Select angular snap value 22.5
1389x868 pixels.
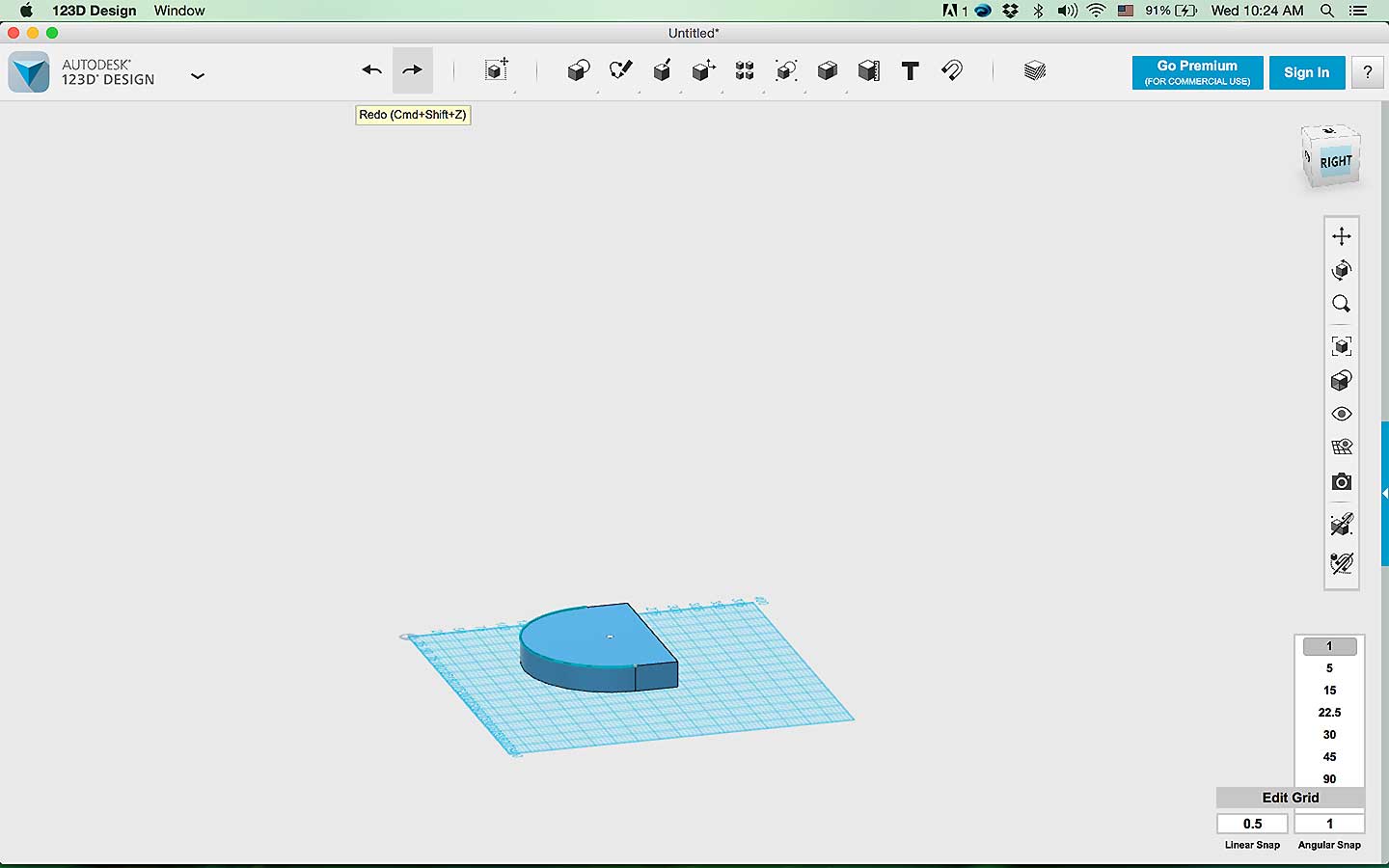click(x=1329, y=713)
